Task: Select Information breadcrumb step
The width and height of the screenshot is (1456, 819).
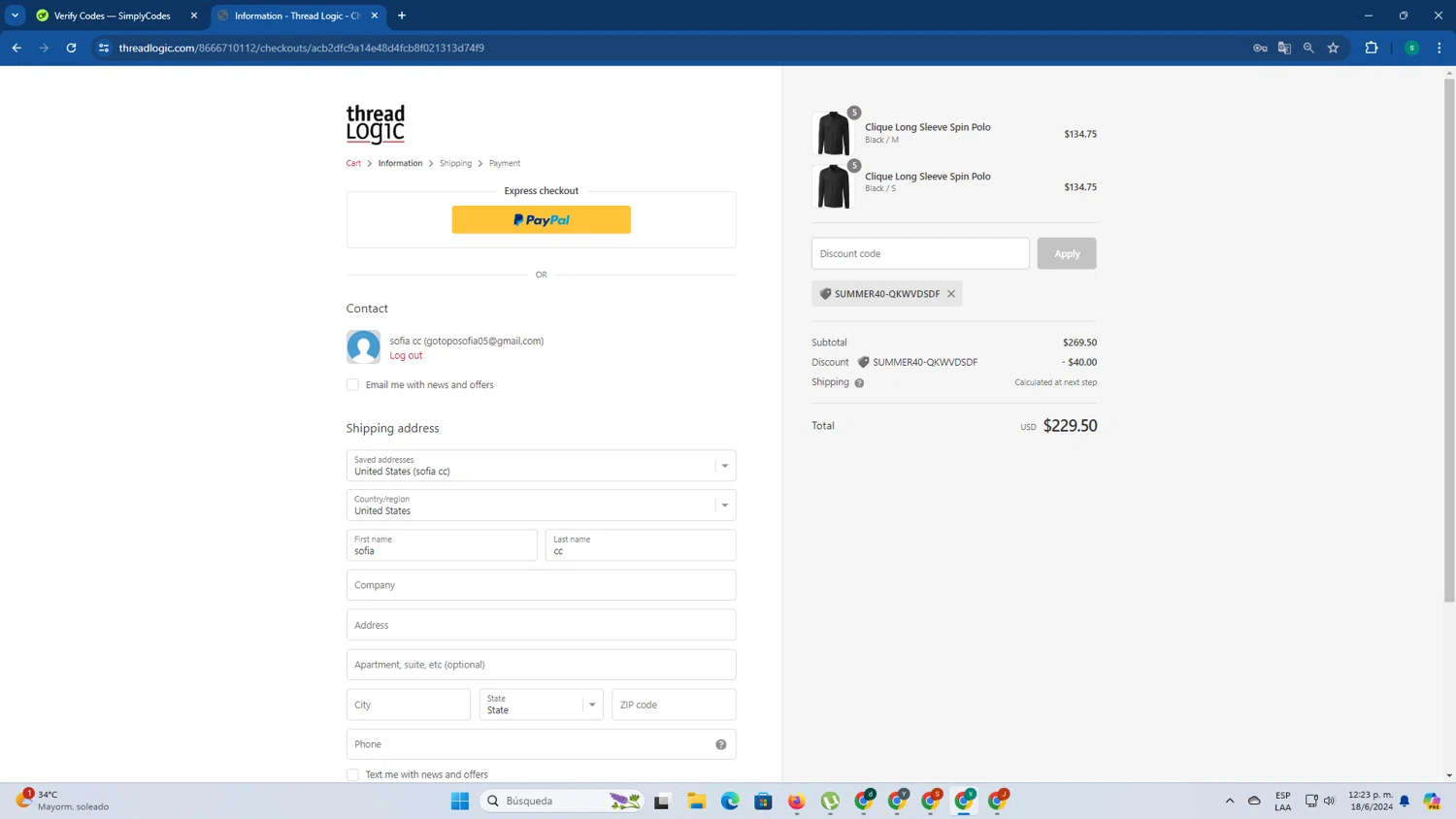Action: [x=400, y=163]
